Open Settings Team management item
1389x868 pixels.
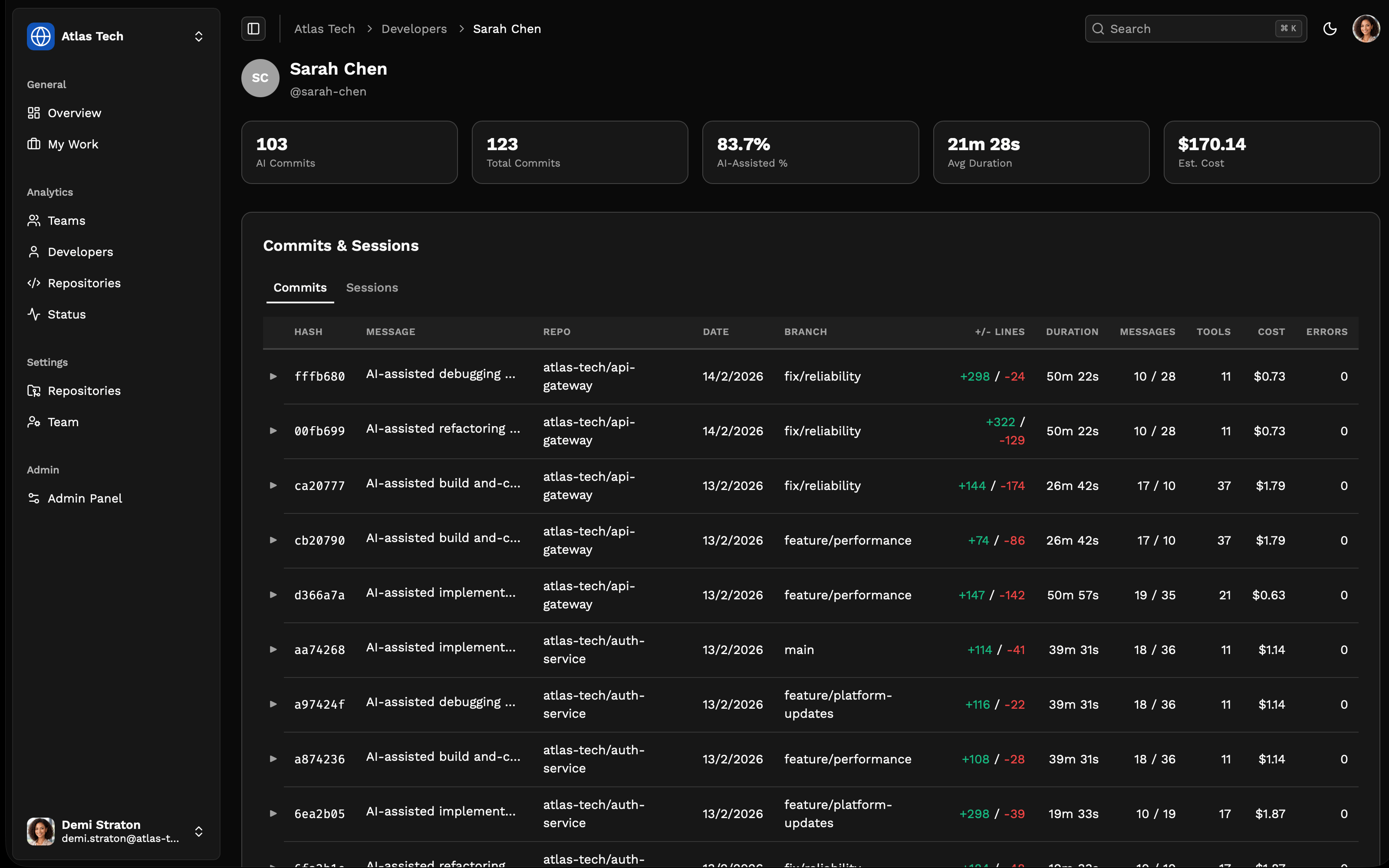(63, 422)
